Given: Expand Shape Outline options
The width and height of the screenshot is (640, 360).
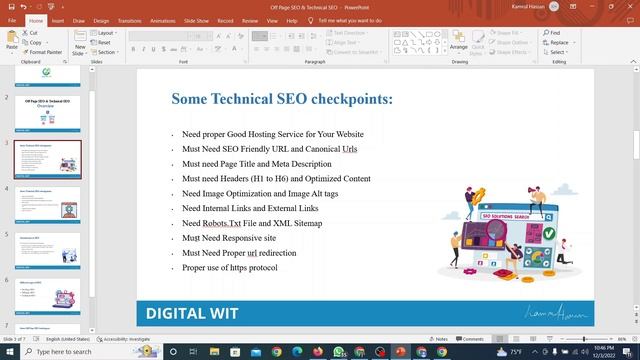Looking at the screenshot, I should (510, 42).
